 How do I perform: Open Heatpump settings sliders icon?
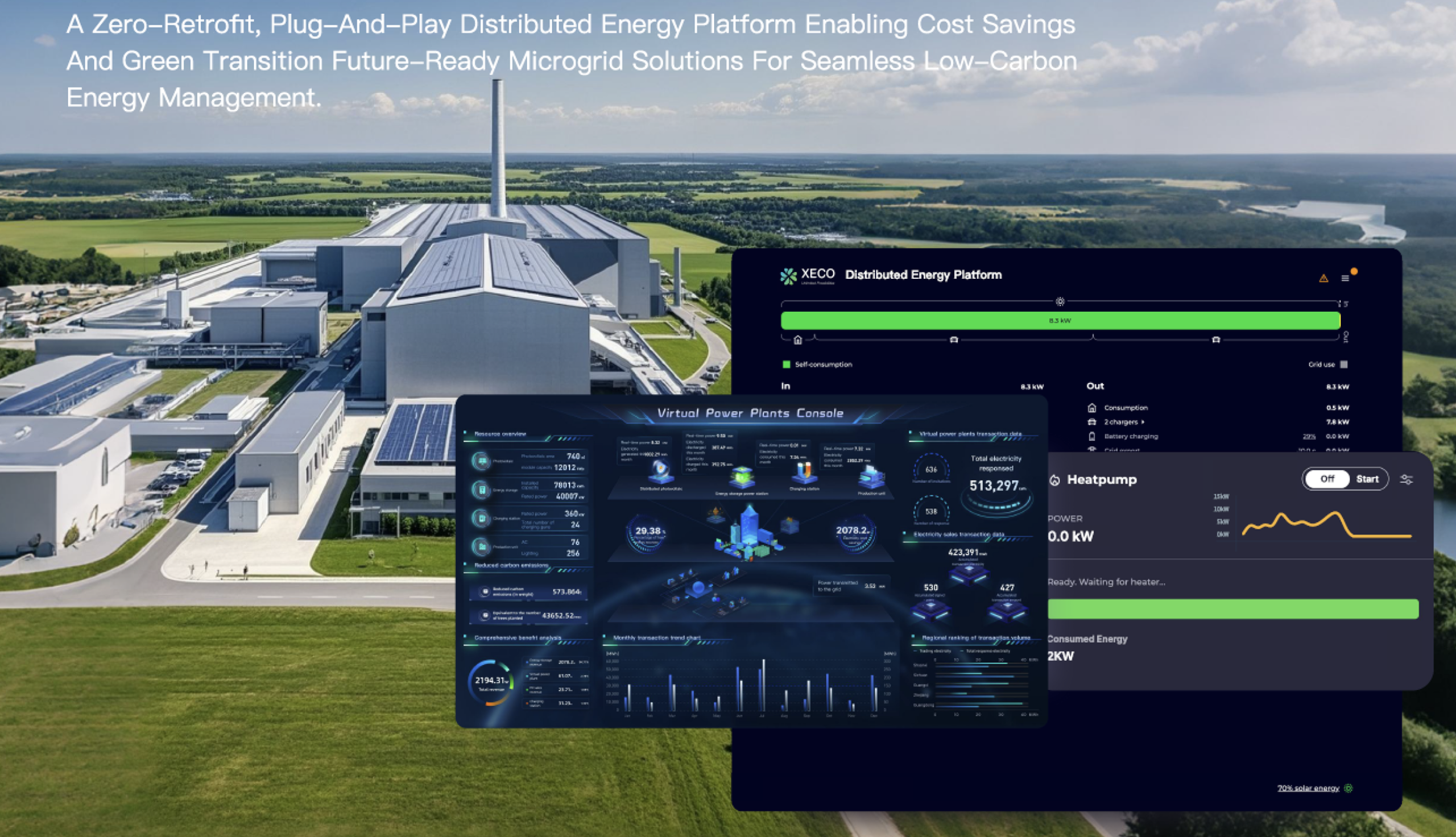click(x=1406, y=479)
